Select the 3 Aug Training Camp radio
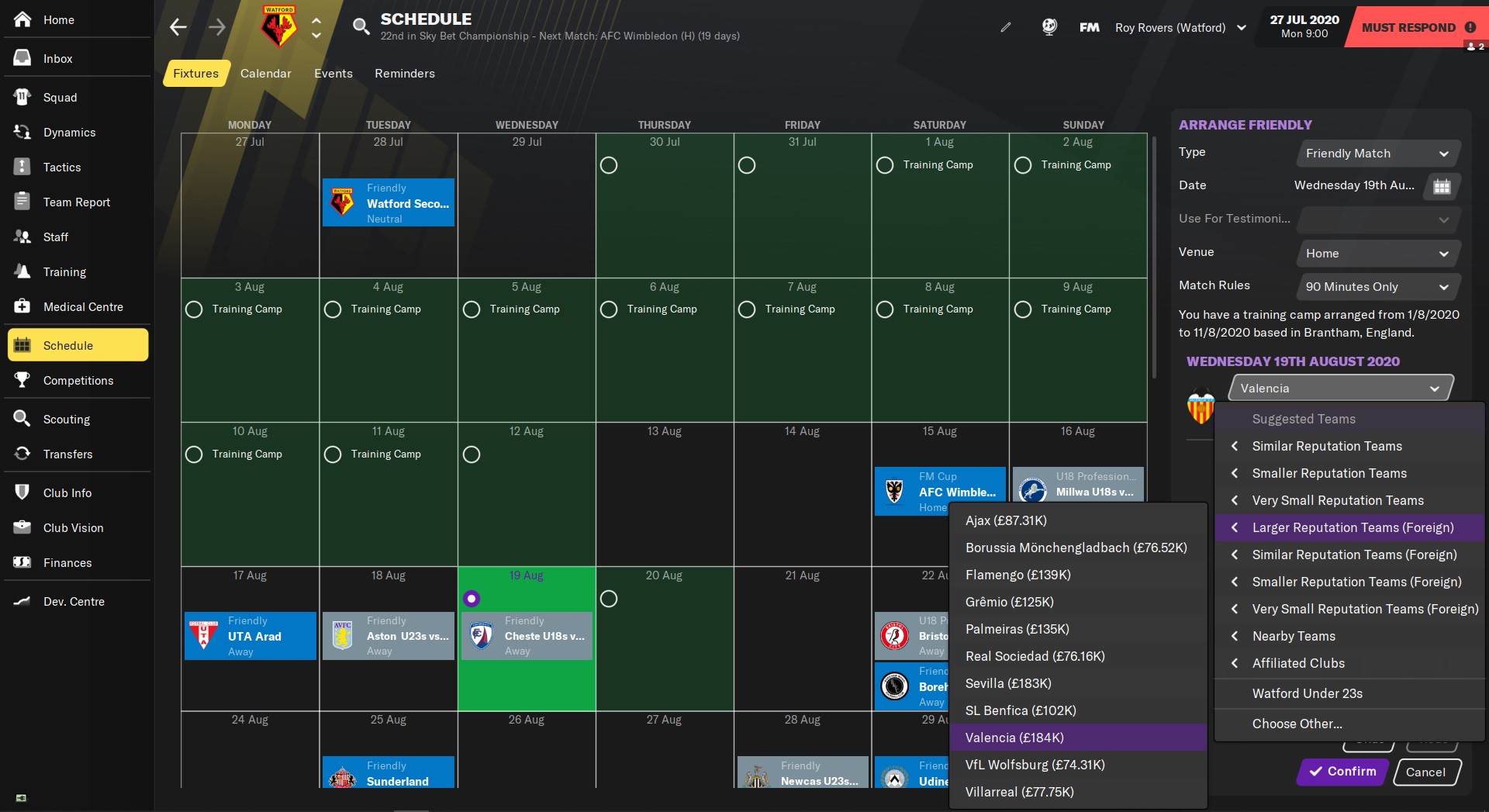1489x812 pixels. pos(194,309)
